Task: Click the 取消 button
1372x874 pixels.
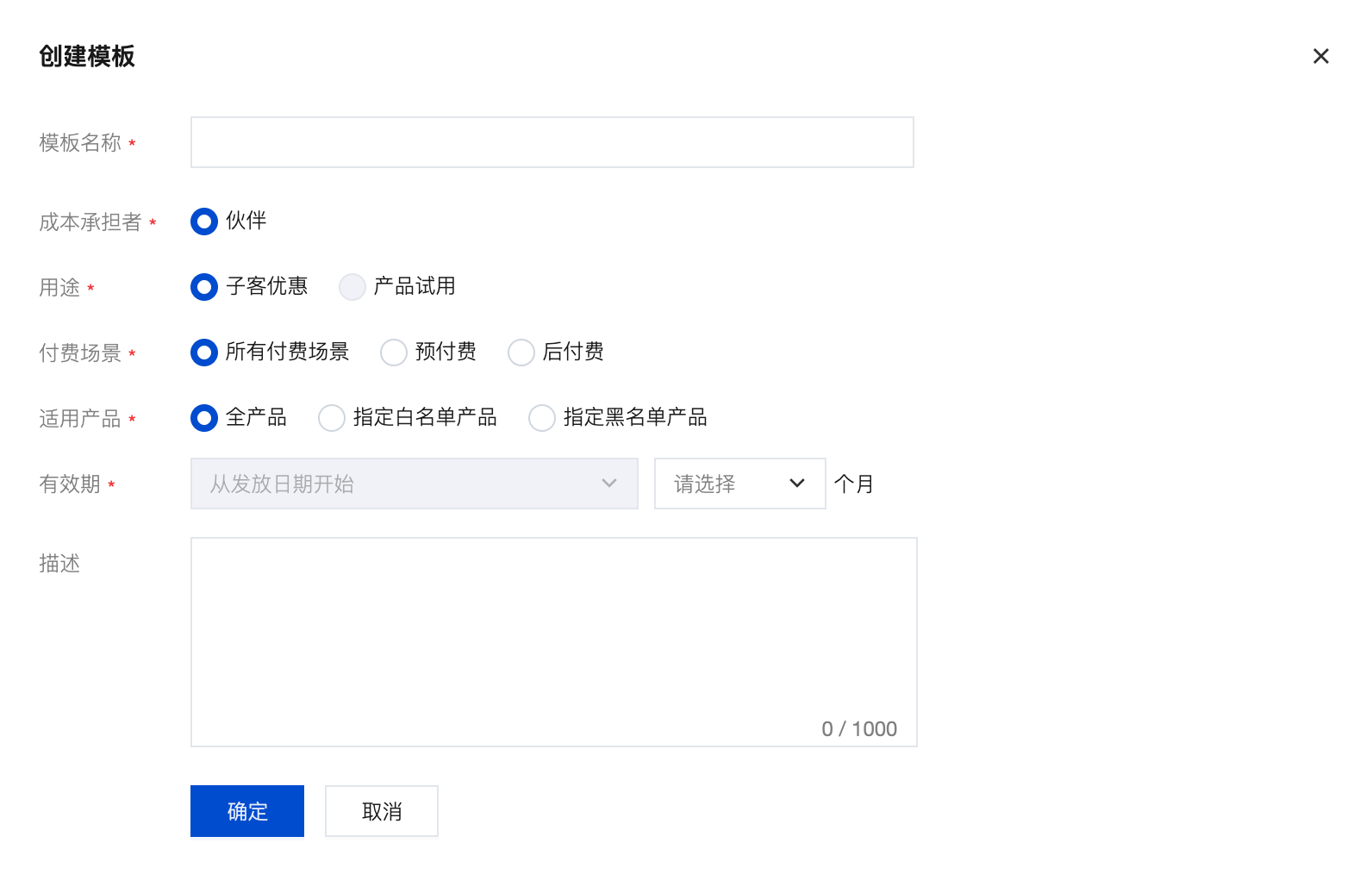Action: [382, 811]
